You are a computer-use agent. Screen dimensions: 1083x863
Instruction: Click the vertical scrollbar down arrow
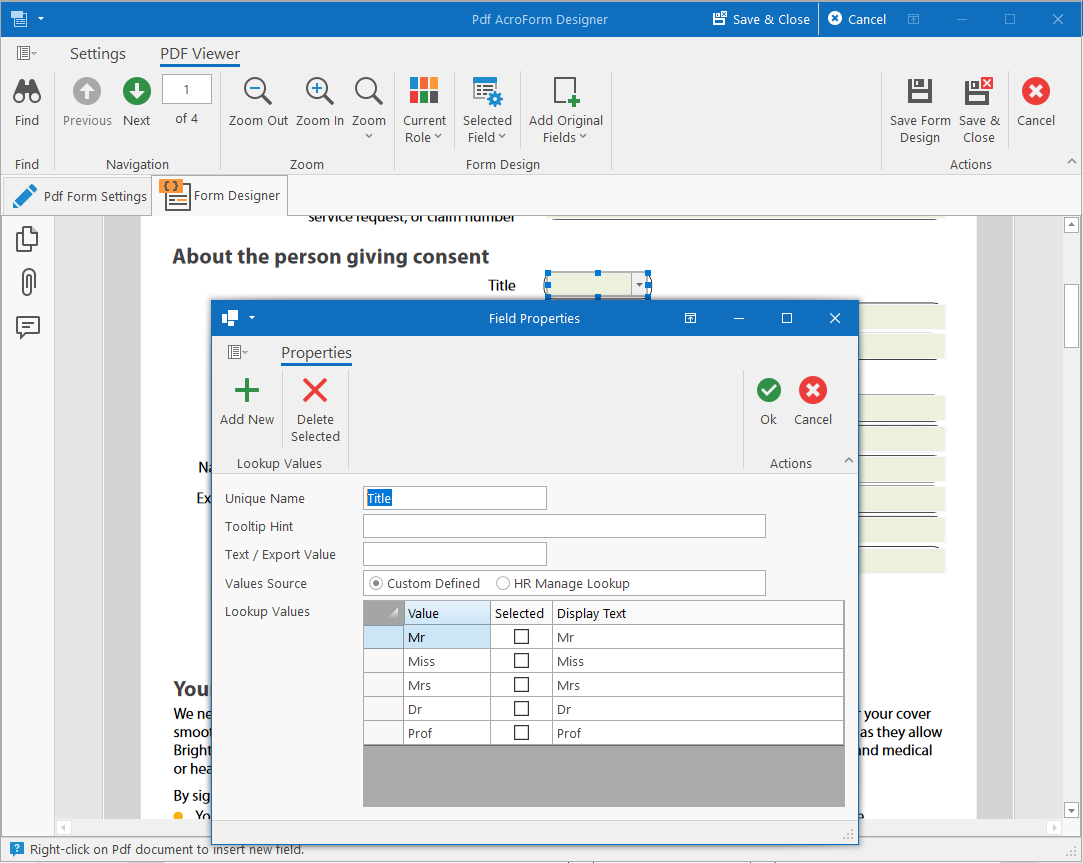(1071, 810)
